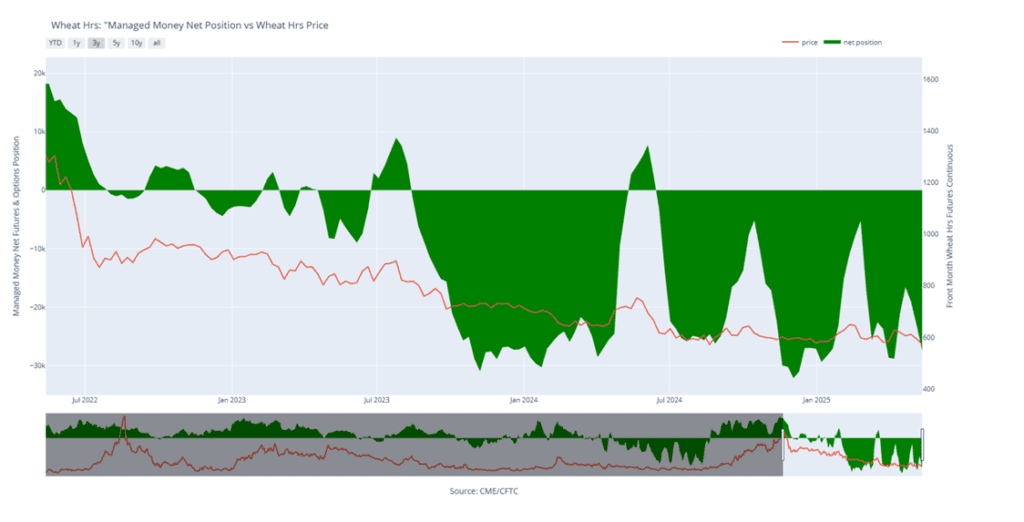Click the Managed Money left axis title
This screenshot has width=1024, height=522.
[x=17, y=226]
